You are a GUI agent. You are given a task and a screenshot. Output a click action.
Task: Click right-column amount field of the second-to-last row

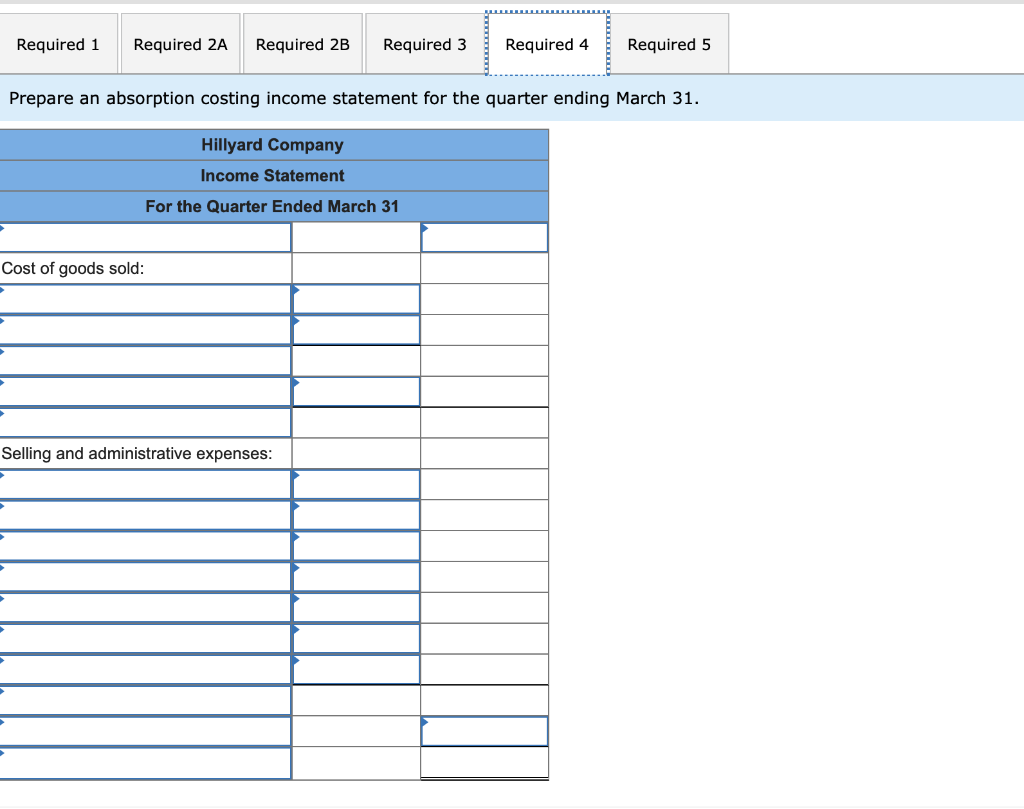pyautogui.click(x=485, y=731)
